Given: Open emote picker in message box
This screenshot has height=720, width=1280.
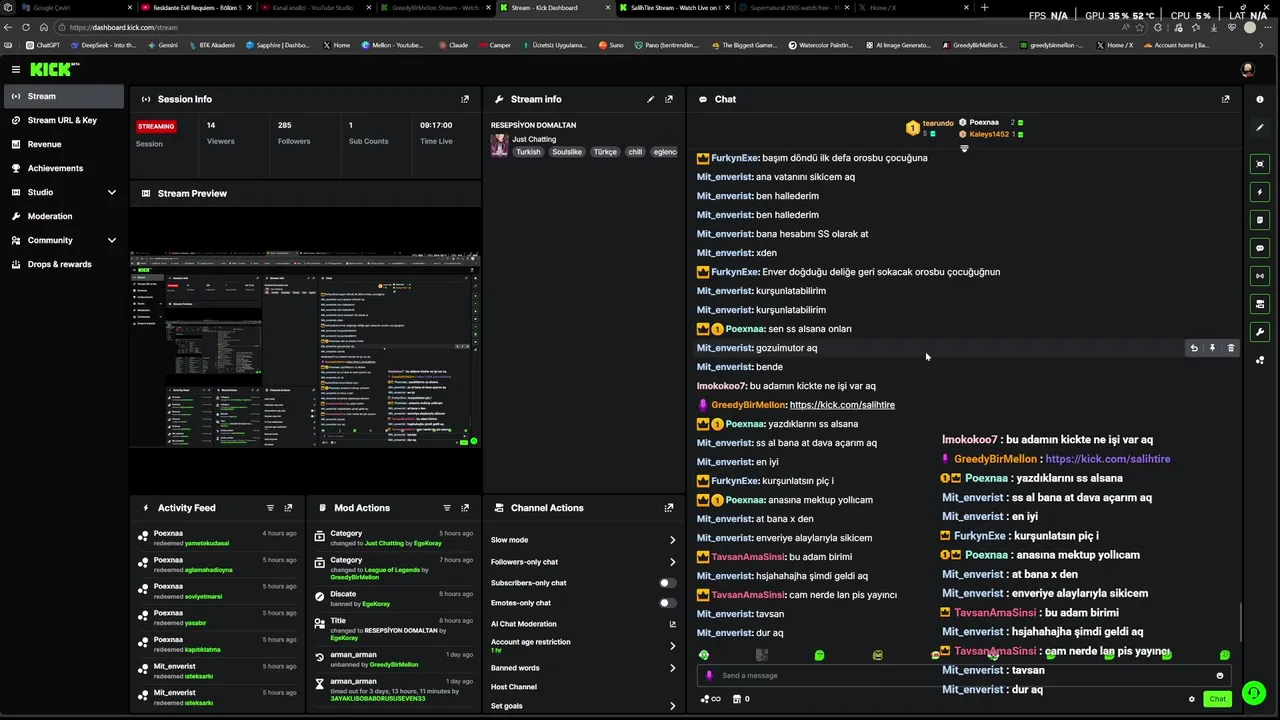Looking at the screenshot, I should point(1220,675).
